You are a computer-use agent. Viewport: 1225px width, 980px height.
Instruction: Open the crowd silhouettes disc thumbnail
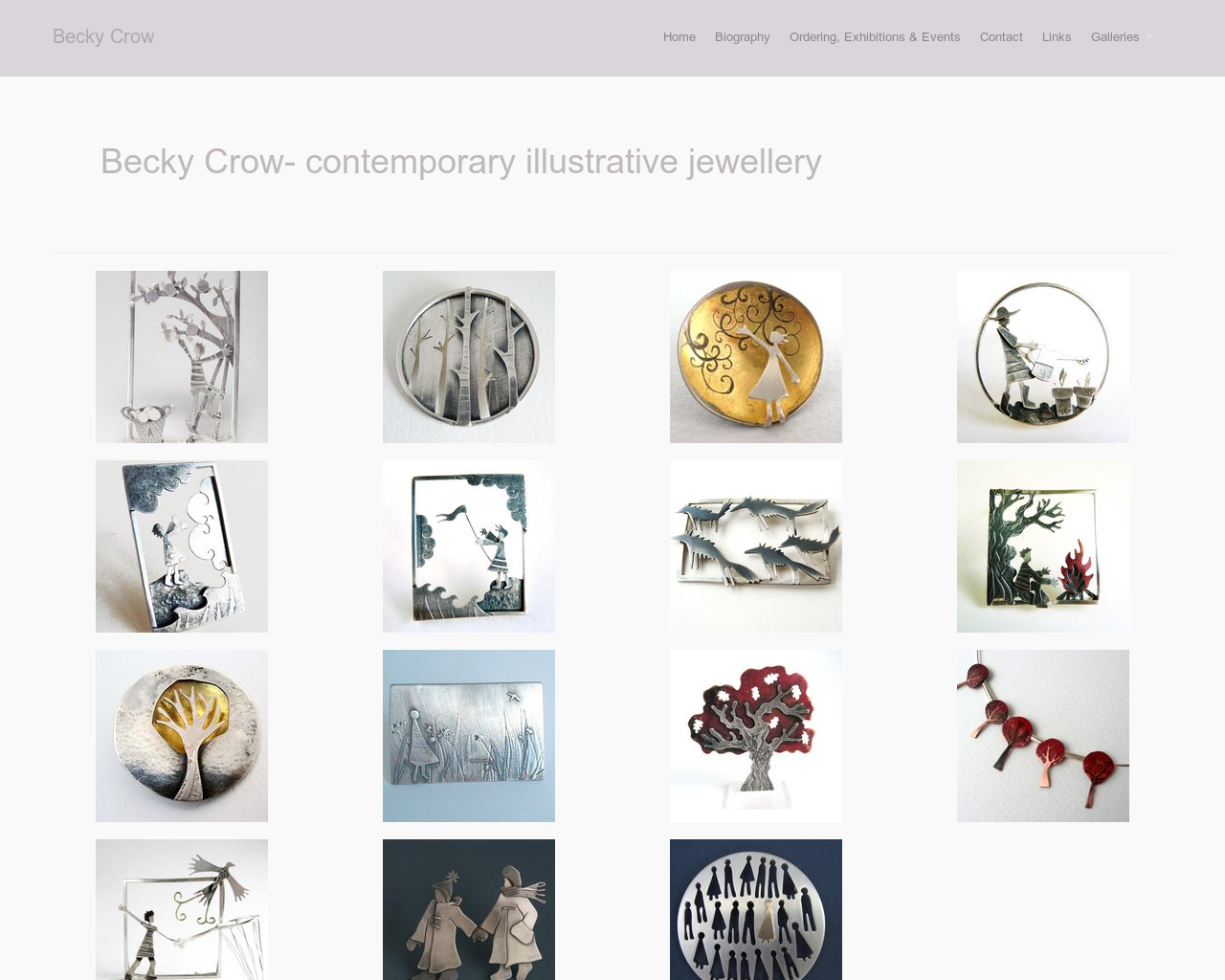(756, 909)
